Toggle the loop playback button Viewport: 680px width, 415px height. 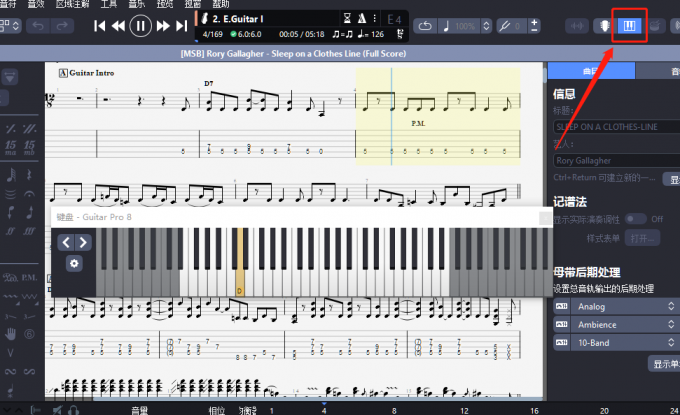tap(424, 26)
